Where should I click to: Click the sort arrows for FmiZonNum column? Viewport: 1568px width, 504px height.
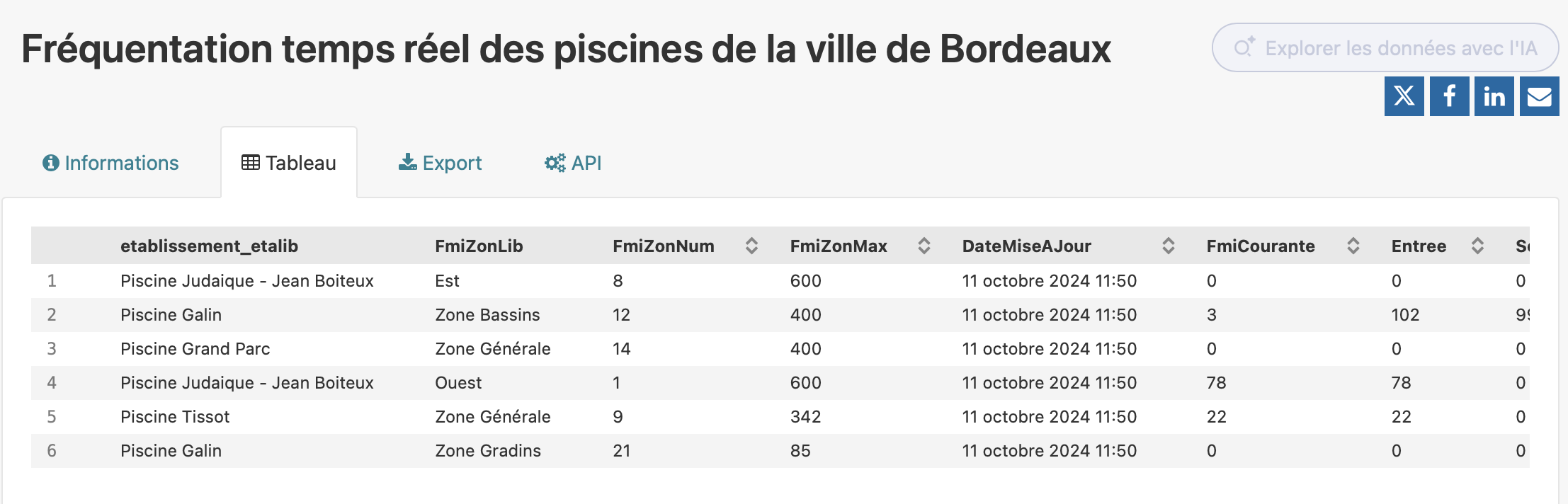(x=751, y=246)
